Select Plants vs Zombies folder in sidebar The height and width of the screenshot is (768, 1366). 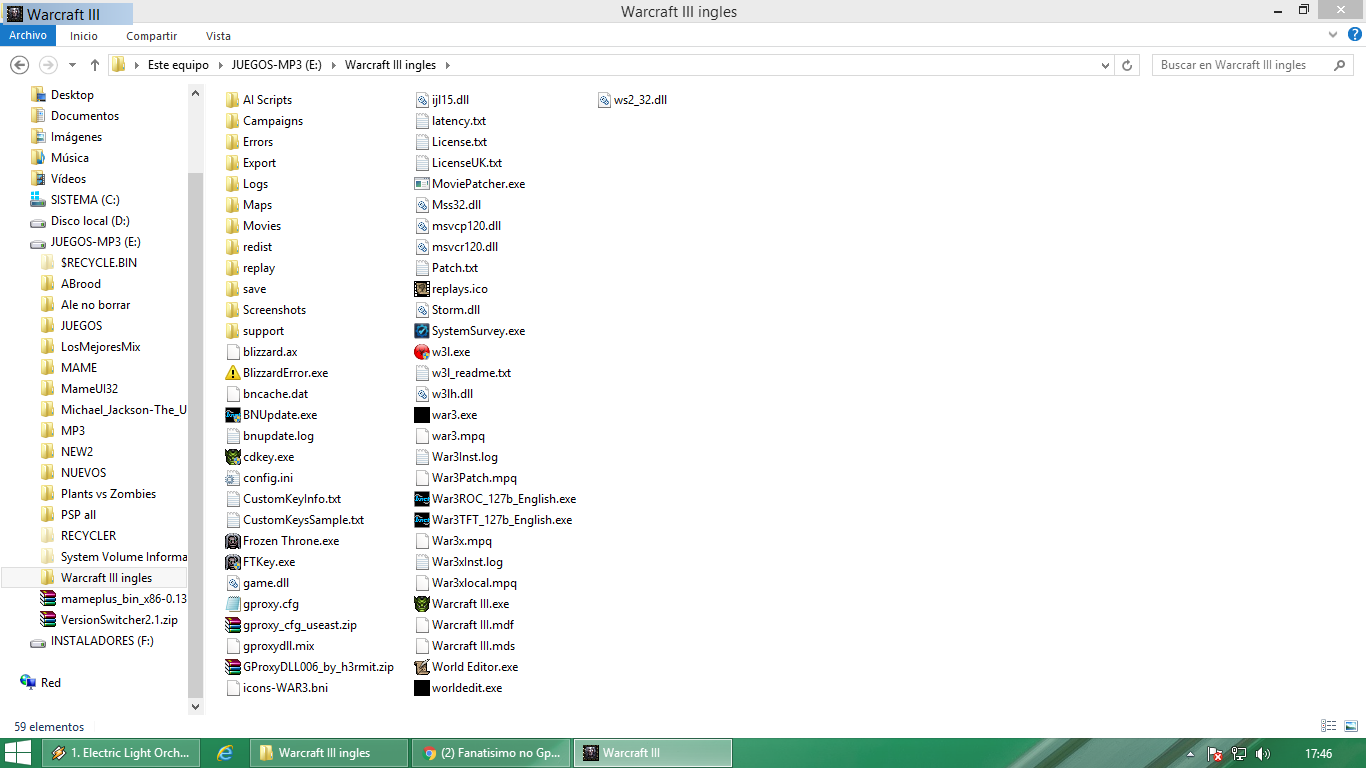[108, 494]
